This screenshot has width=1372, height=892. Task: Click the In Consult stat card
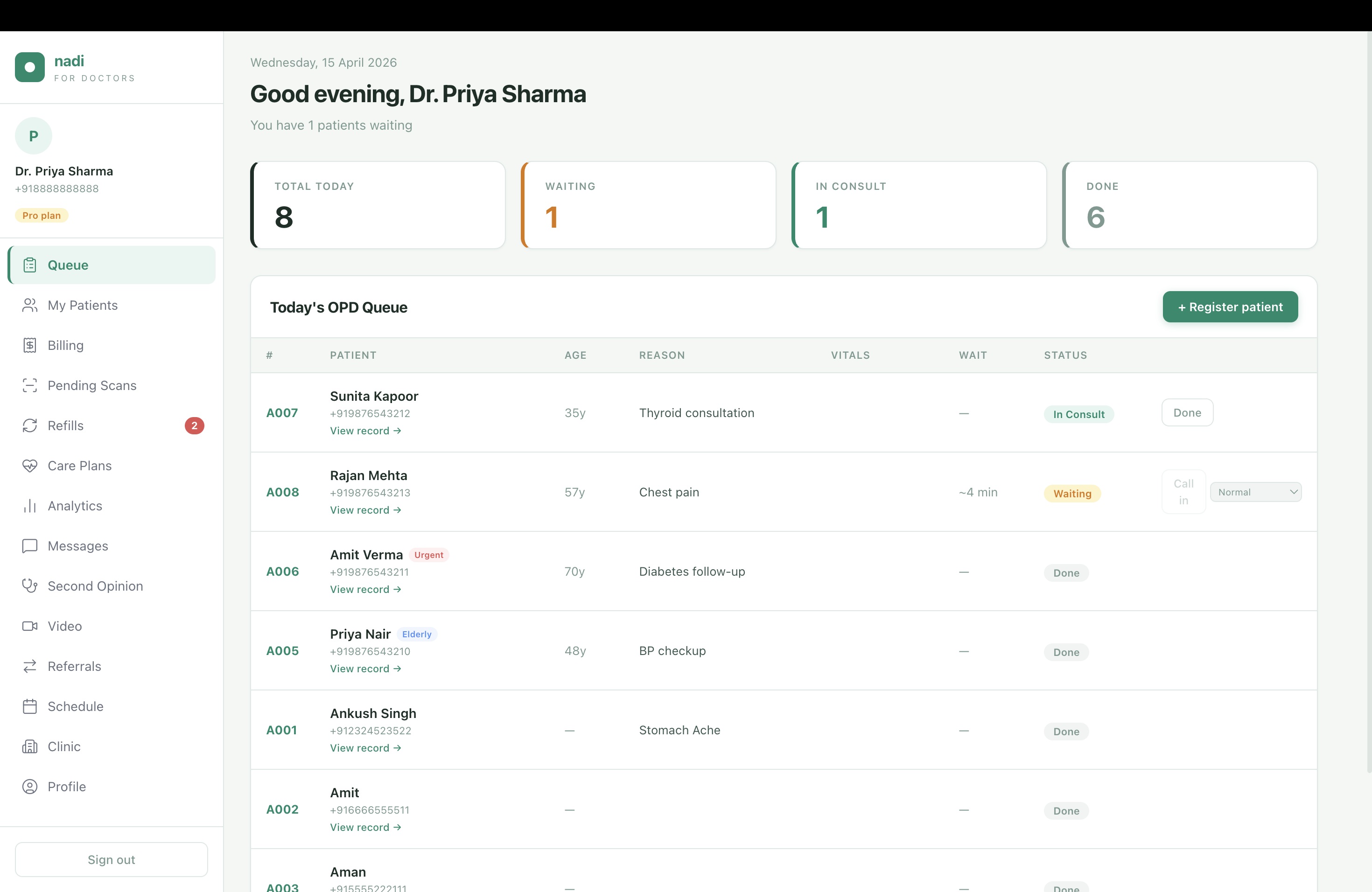pyautogui.click(x=919, y=205)
